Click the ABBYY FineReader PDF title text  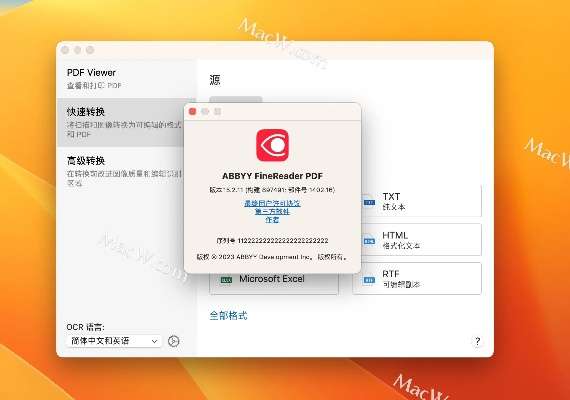272,176
